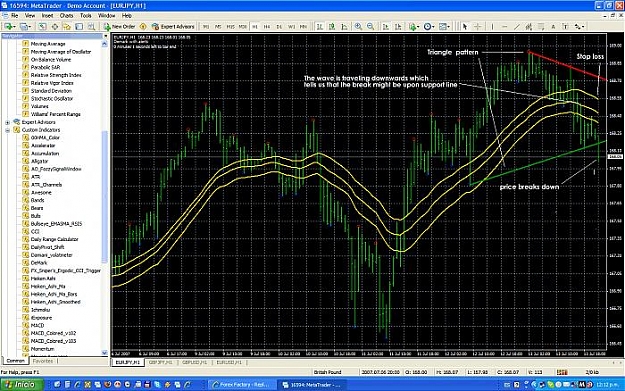Select the text 'A' drawing tool
Viewport: 625px width, 391px height.
(x=553, y=26)
